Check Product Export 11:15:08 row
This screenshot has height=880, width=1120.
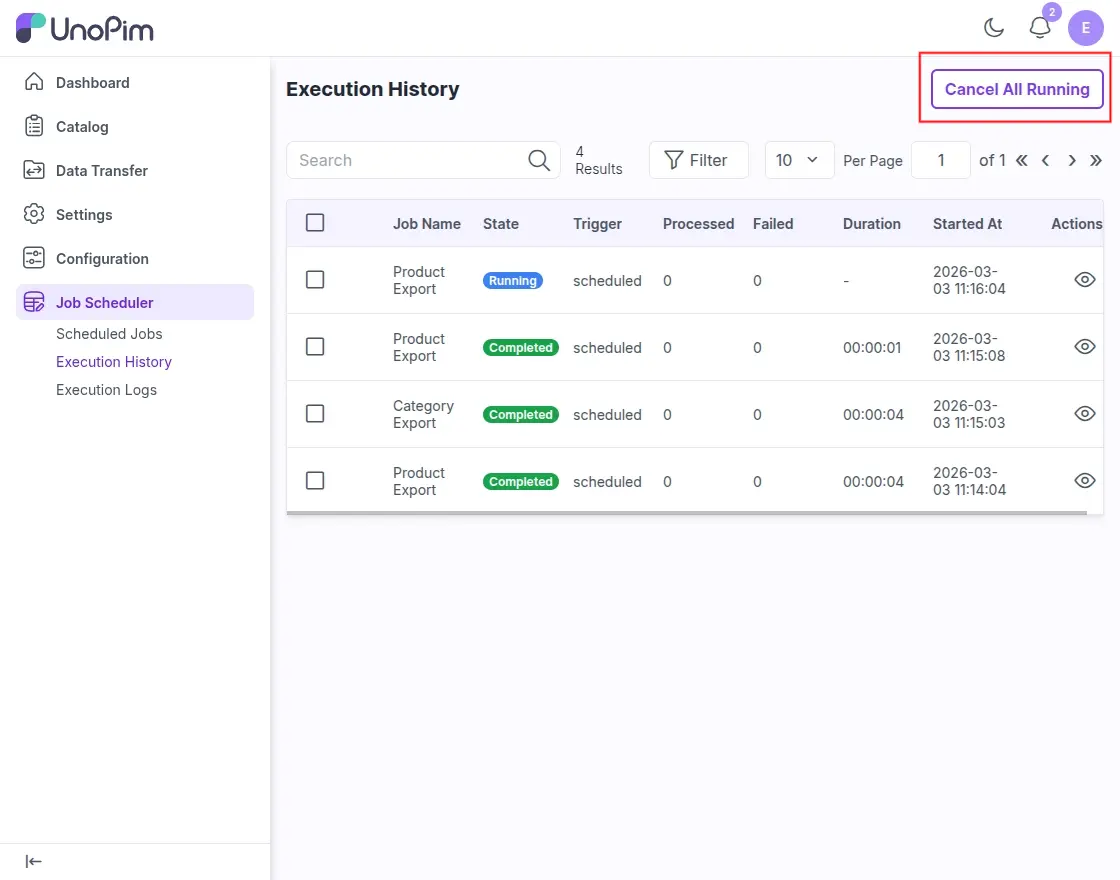[315, 346]
